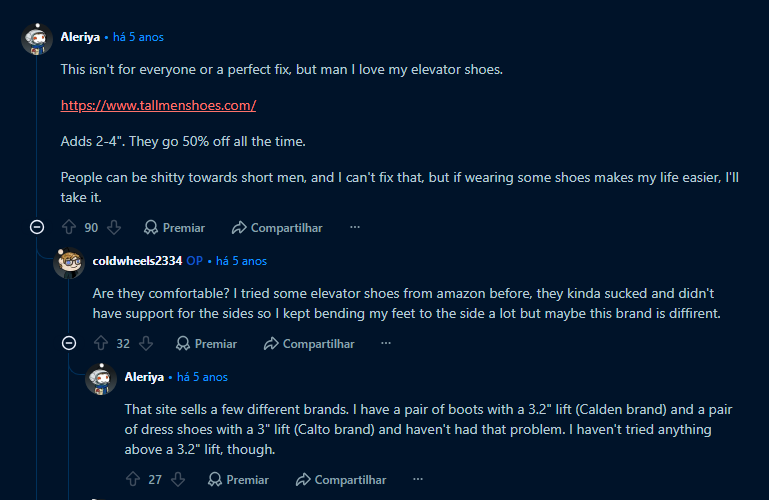The width and height of the screenshot is (769, 500).
Task: Upvote Aleriya's elevator shoes comment
Action: [68, 227]
